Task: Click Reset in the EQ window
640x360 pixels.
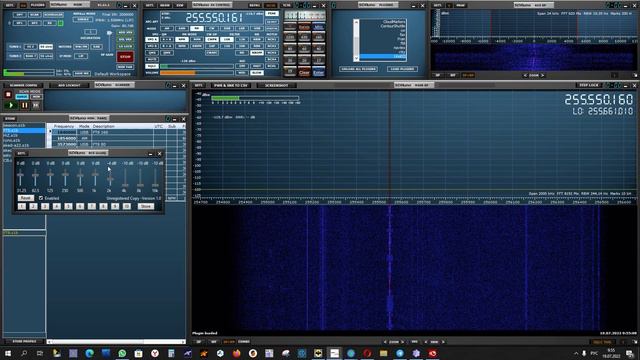Action: click(x=25, y=198)
